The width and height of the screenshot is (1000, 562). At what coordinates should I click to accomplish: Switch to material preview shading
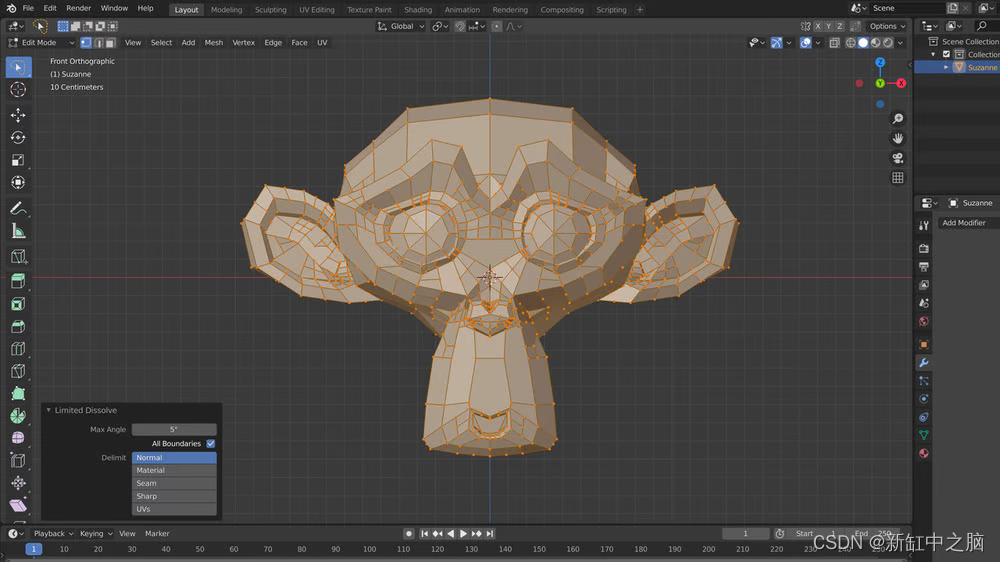click(x=876, y=43)
